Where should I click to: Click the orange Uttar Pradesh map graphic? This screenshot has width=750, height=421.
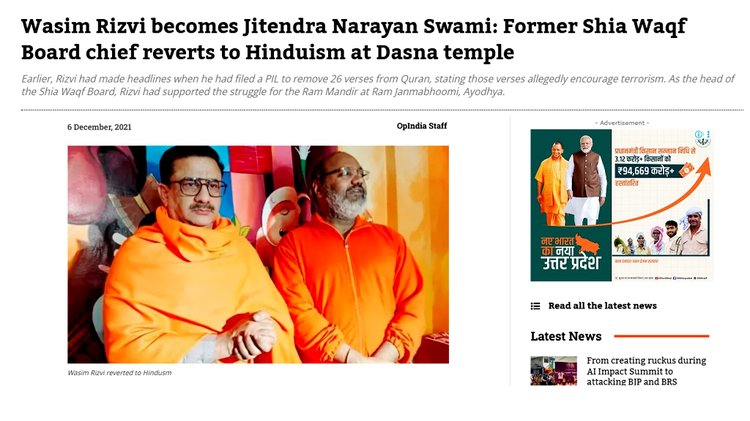pos(587,244)
